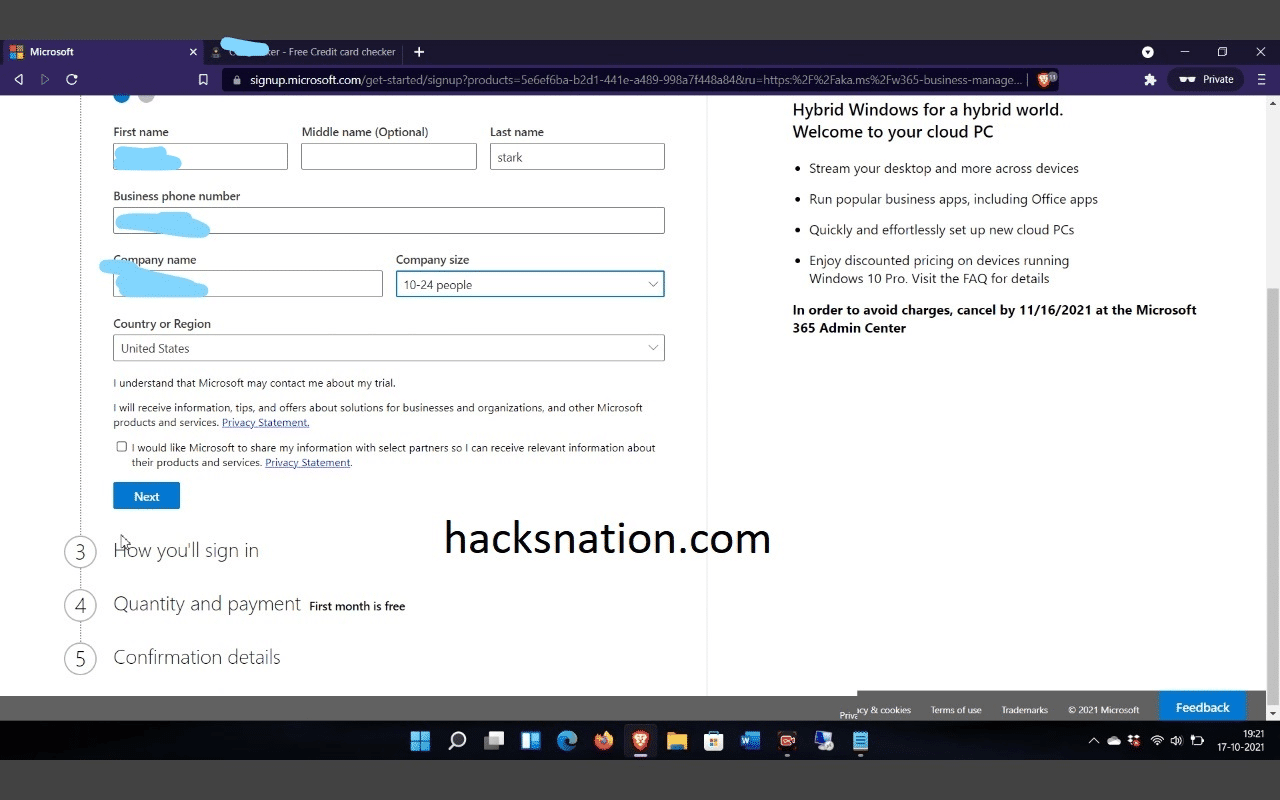Open Microsoft Store from the taskbar
This screenshot has width=1280, height=800.
tap(713, 741)
